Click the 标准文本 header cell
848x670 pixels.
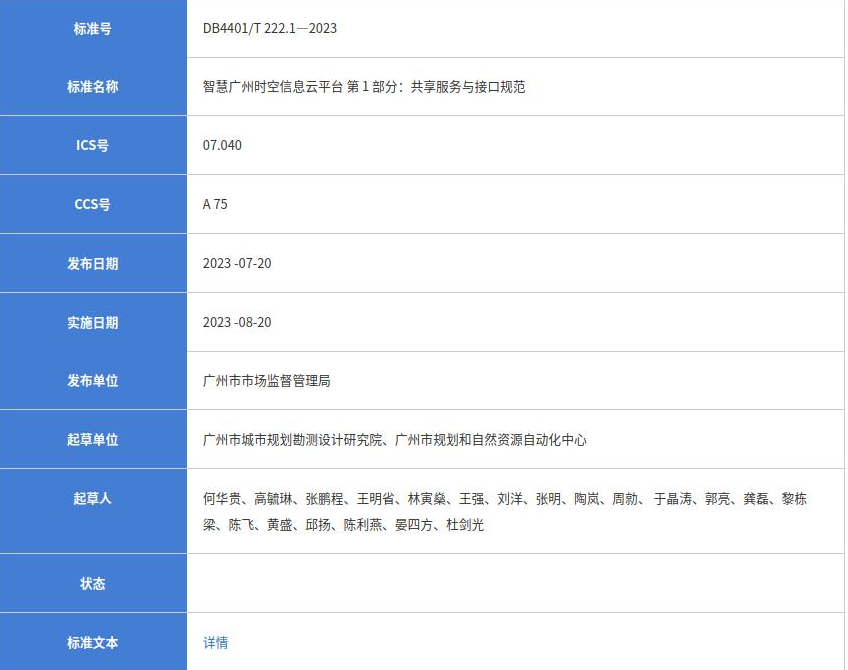tap(93, 642)
